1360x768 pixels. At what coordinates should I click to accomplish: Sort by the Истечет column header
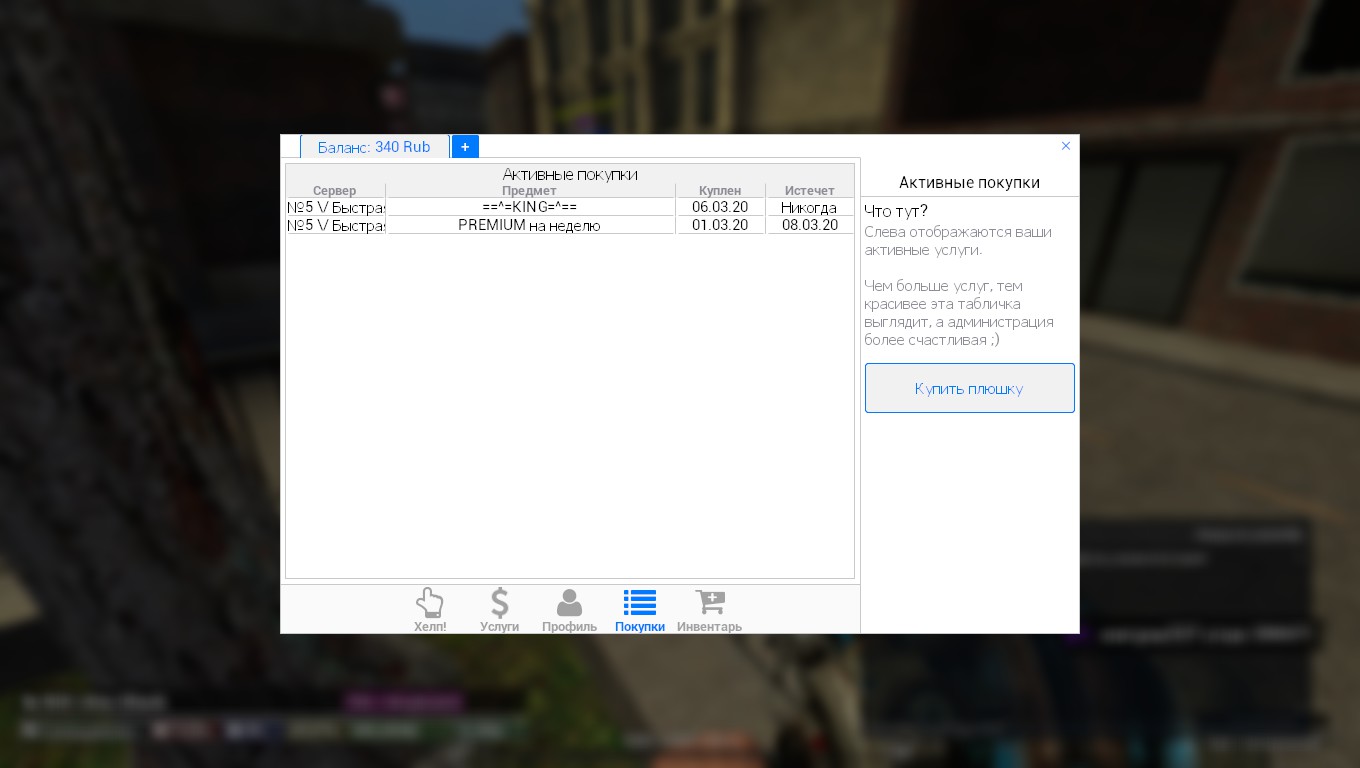click(809, 191)
